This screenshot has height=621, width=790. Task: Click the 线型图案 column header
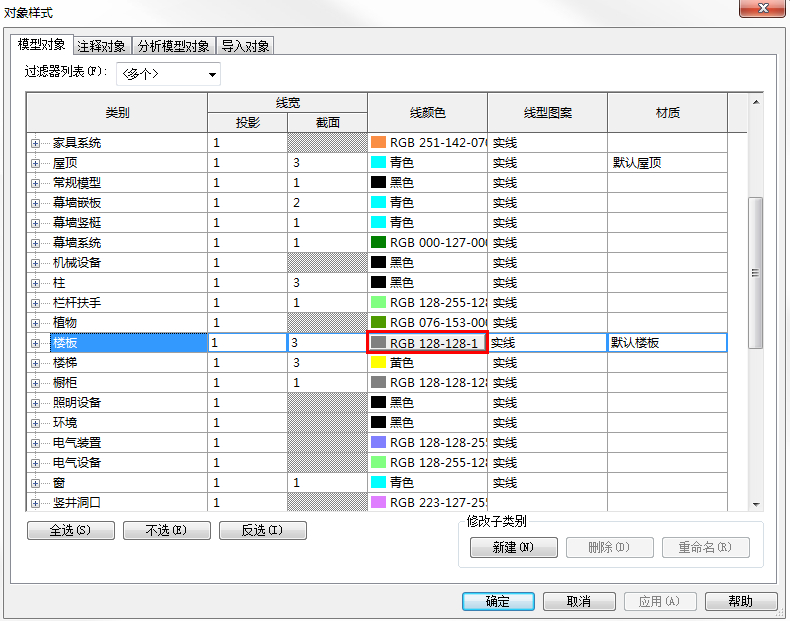[548, 112]
